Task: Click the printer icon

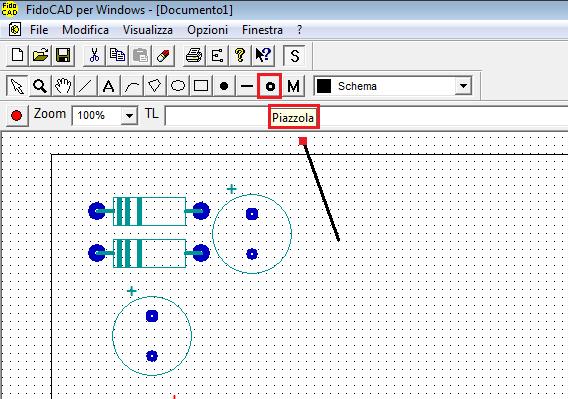Action: 194,55
